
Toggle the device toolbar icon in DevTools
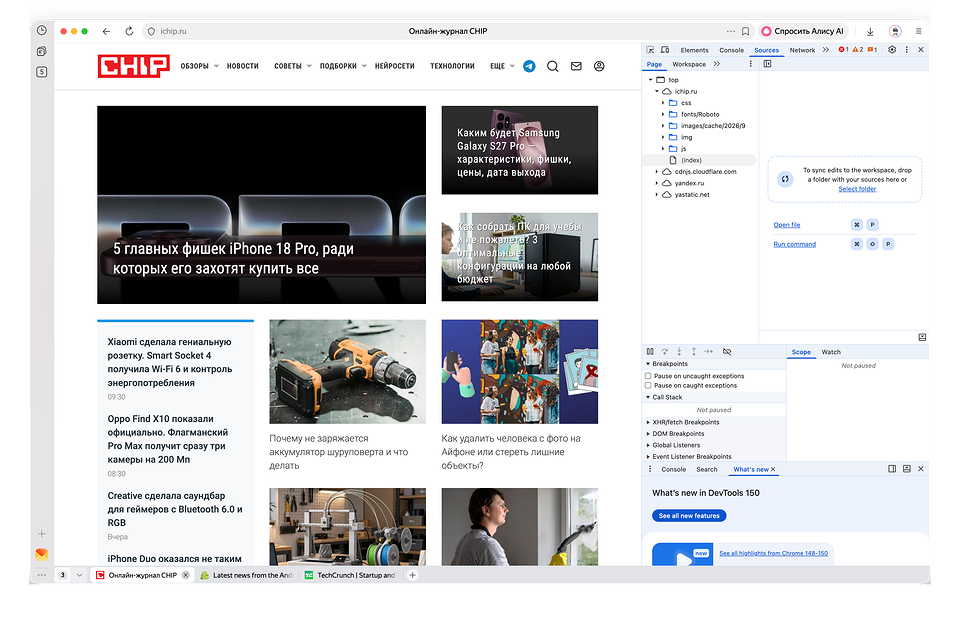coord(665,50)
